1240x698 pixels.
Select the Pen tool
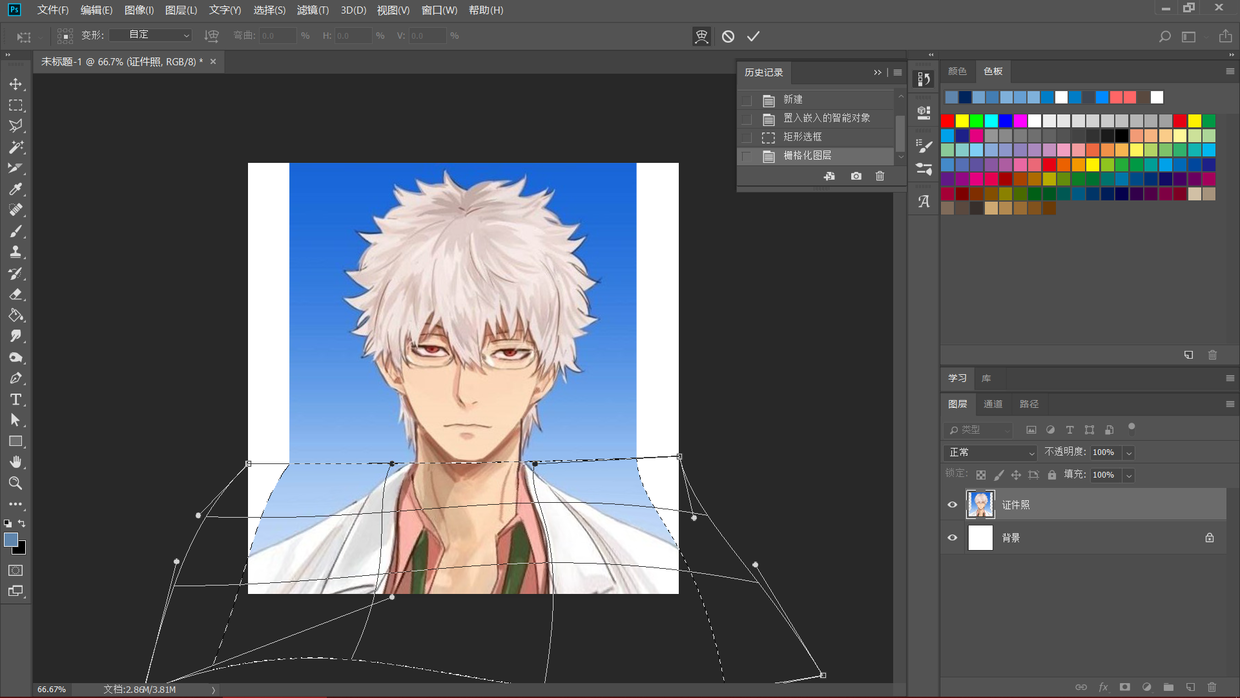coord(16,378)
